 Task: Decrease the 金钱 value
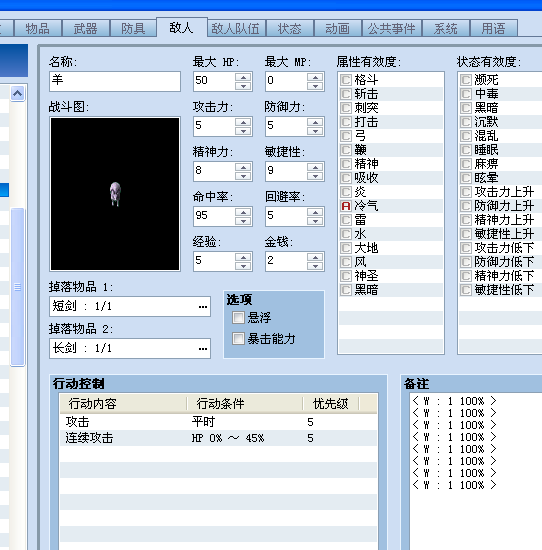315,266
